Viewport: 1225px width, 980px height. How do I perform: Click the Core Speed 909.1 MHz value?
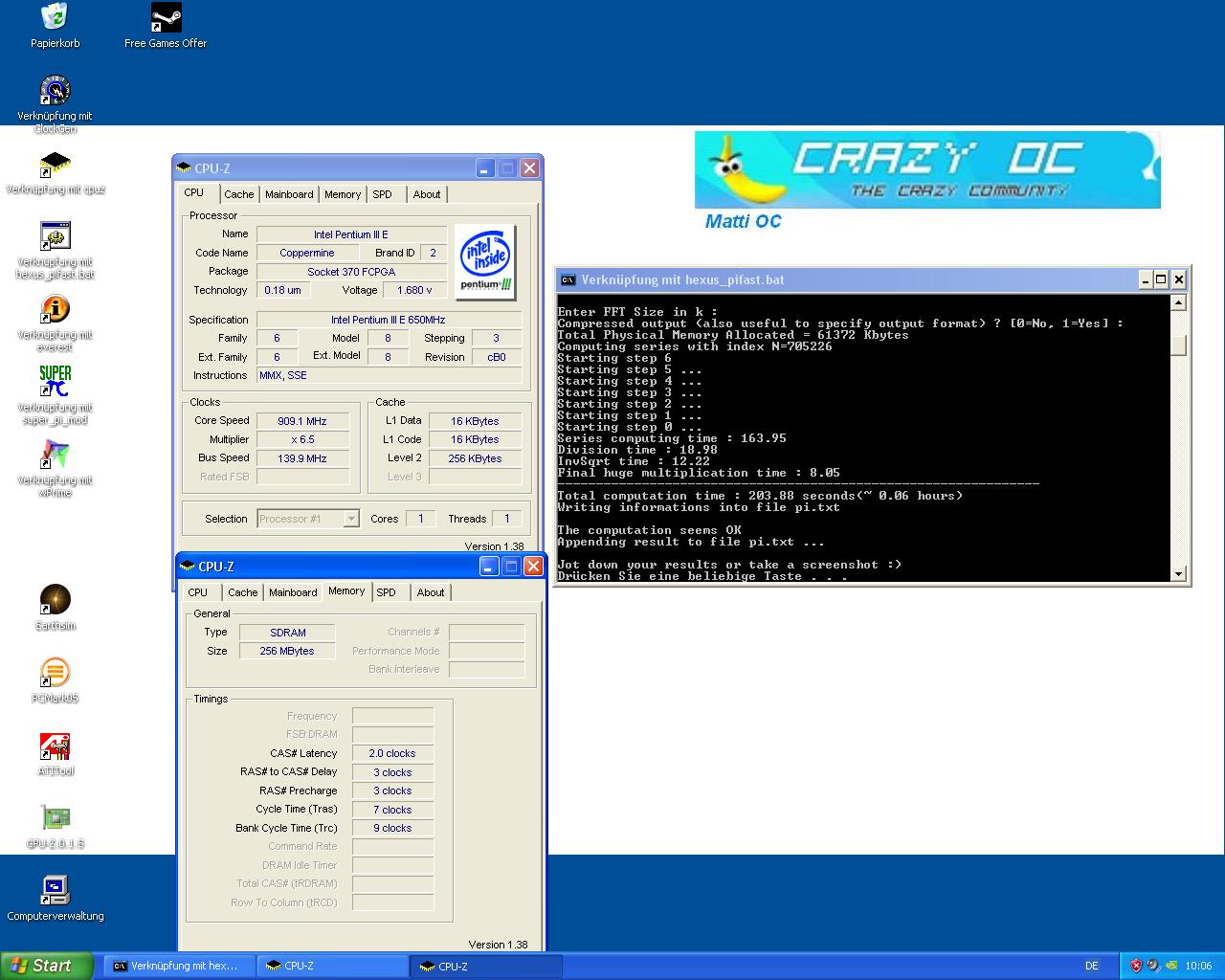click(x=302, y=421)
